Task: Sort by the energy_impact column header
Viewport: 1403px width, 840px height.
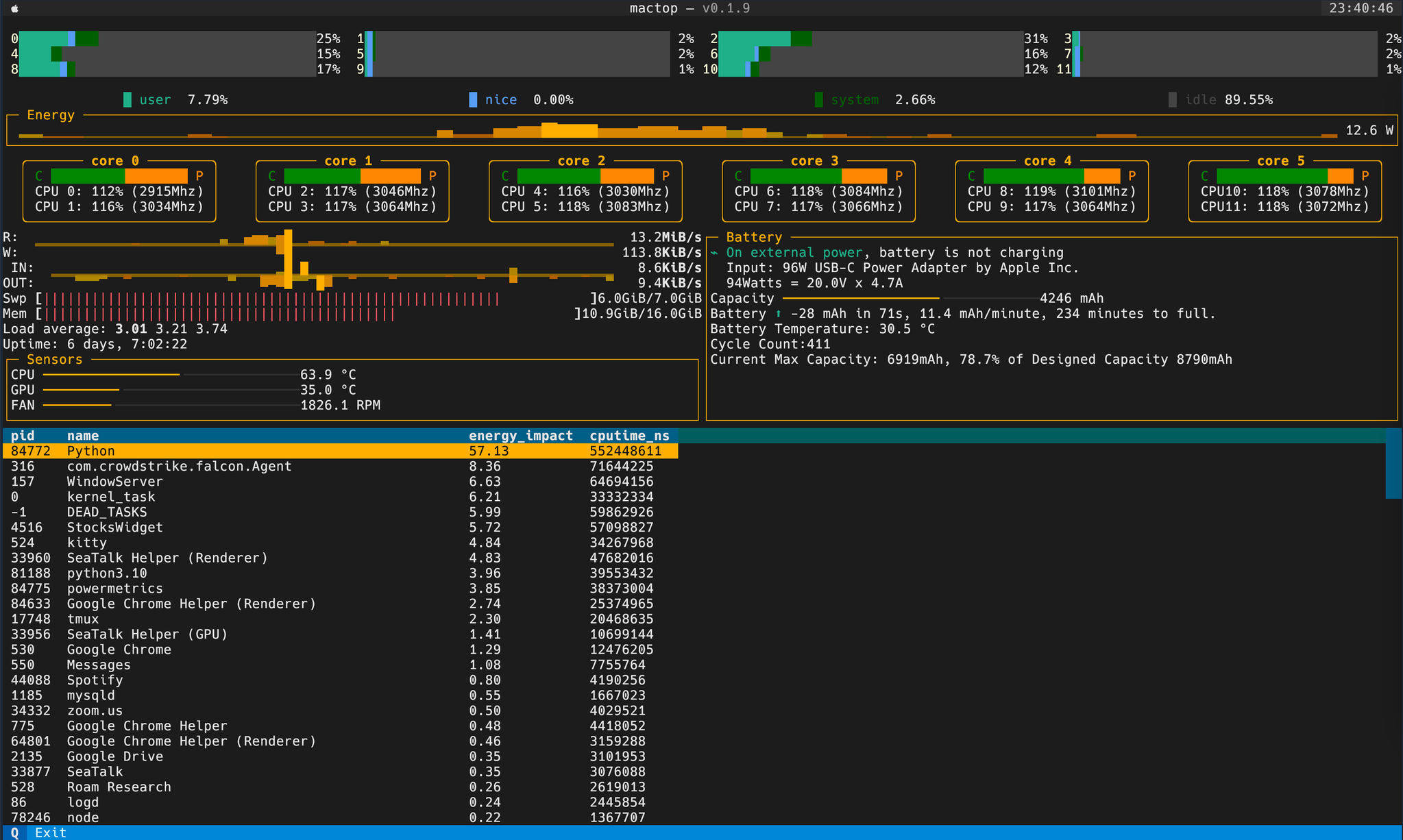Action: [520, 436]
